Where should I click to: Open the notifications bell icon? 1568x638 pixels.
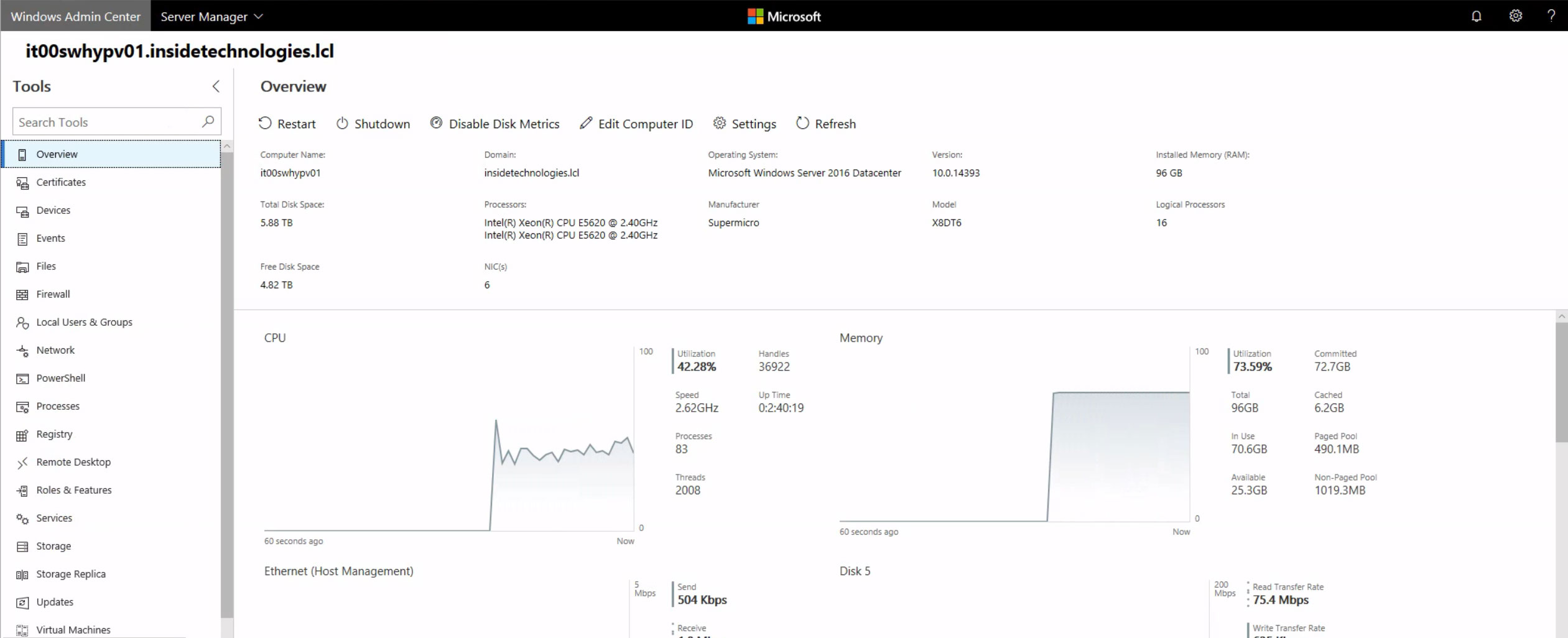1476,16
